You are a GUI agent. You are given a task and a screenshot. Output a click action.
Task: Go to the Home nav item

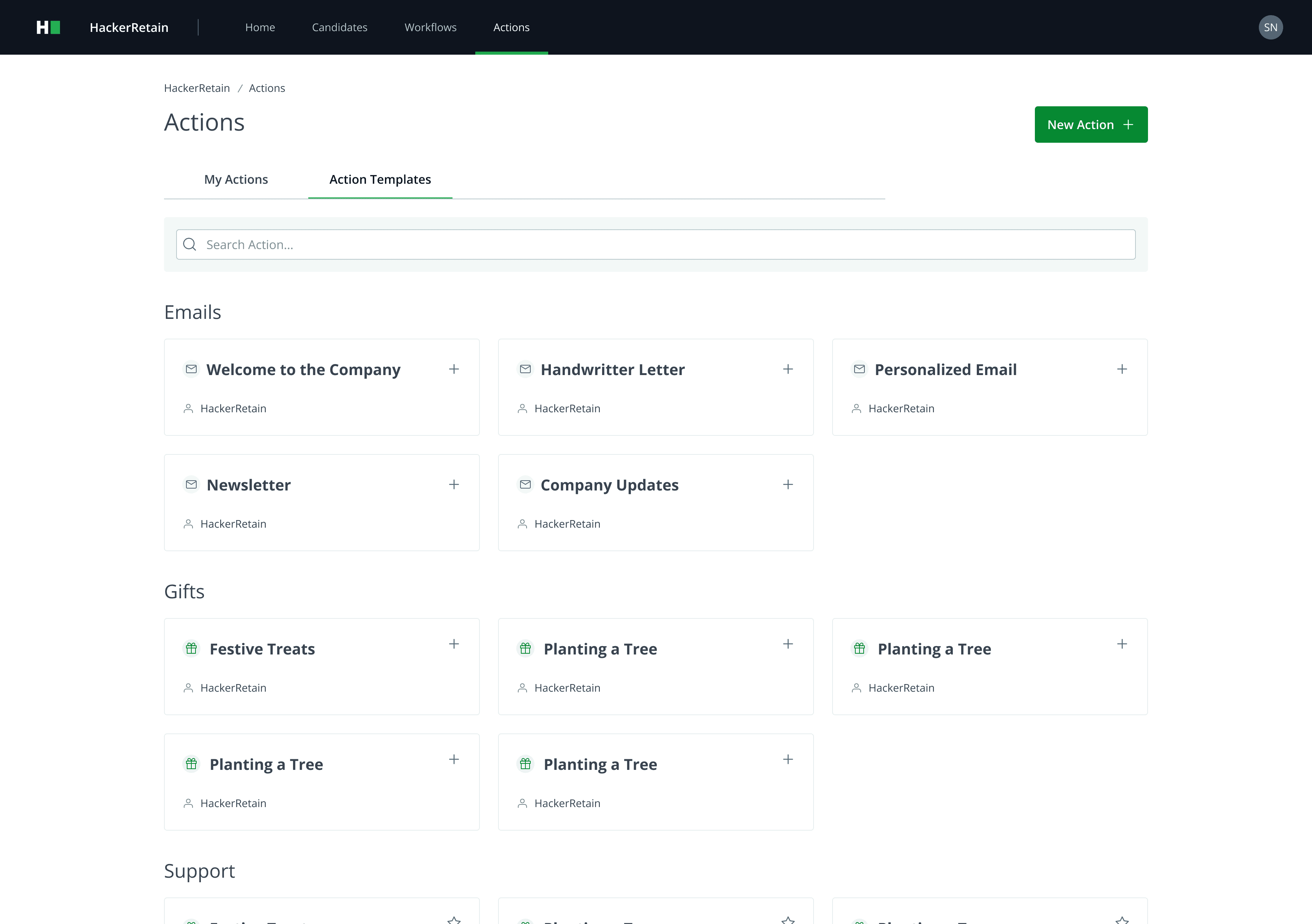point(260,27)
